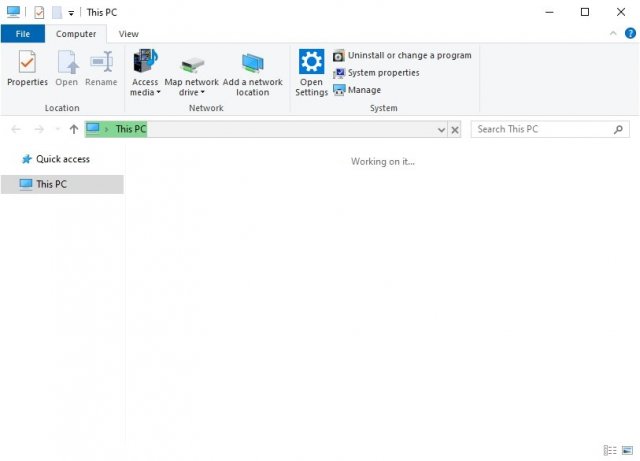Screen dimensions: 640x461
Task: Expand the address bar history dropdown
Action: [x=441, y=130]
